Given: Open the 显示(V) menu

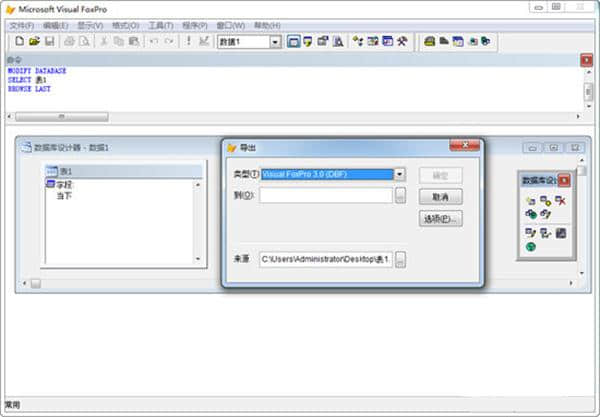Looking at the screenshot, I should (90, 26).
